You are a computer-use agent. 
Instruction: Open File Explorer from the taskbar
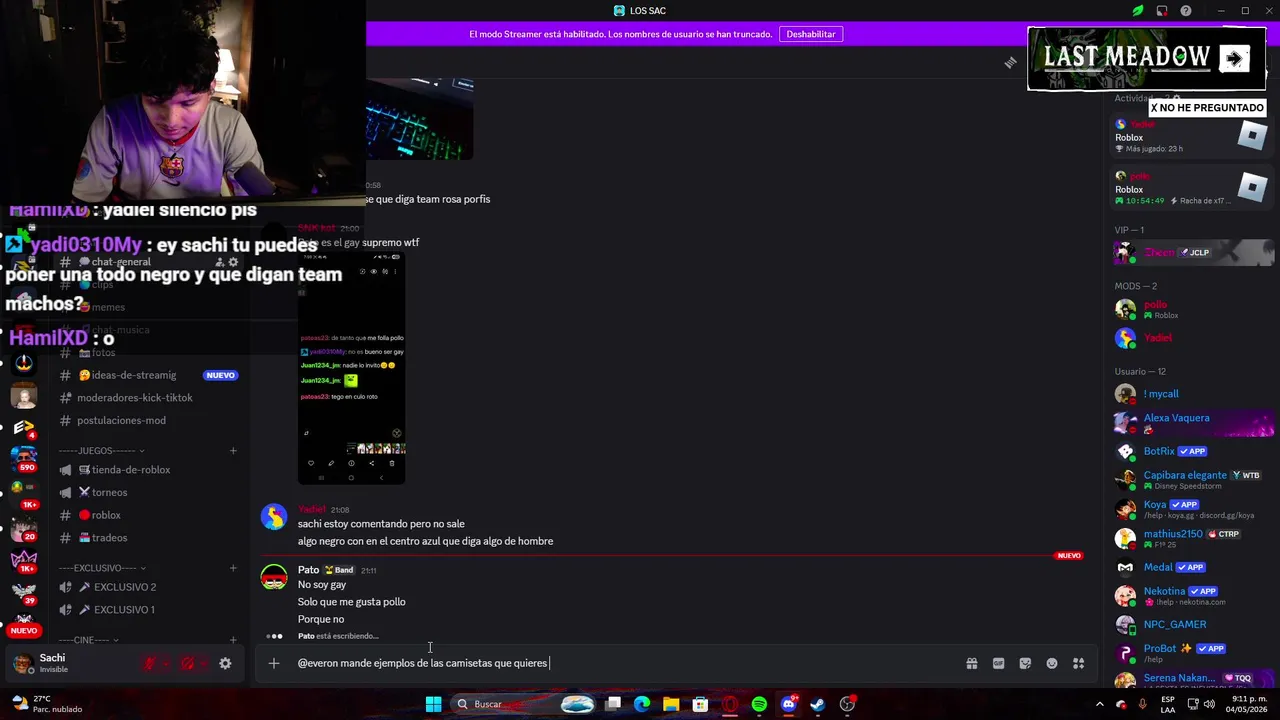671,704
